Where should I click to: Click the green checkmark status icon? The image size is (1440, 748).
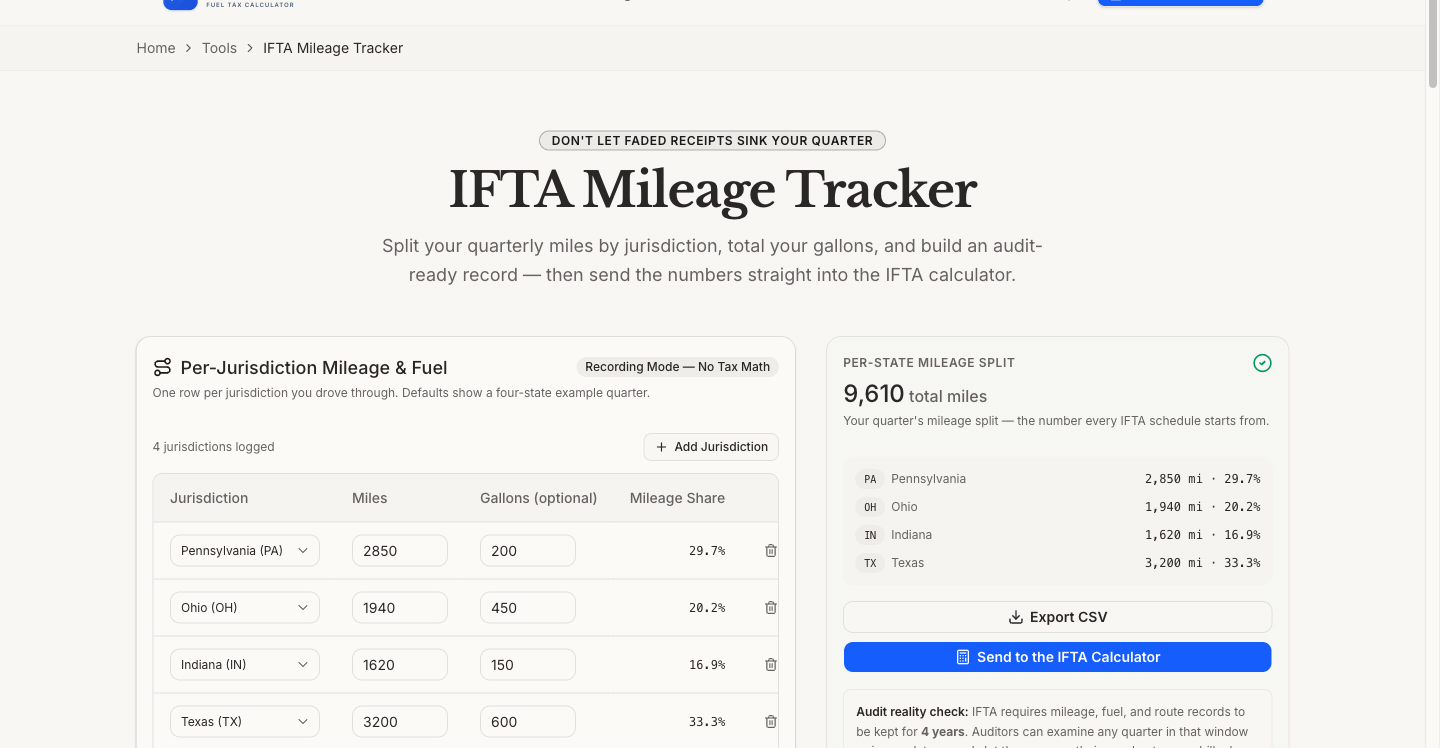(x=1262, y=363)
